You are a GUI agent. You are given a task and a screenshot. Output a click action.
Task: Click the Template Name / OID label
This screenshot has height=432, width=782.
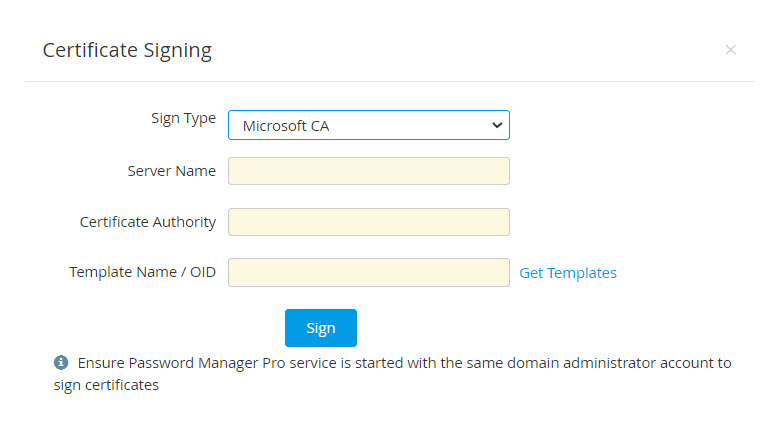[x=142, y=272]
